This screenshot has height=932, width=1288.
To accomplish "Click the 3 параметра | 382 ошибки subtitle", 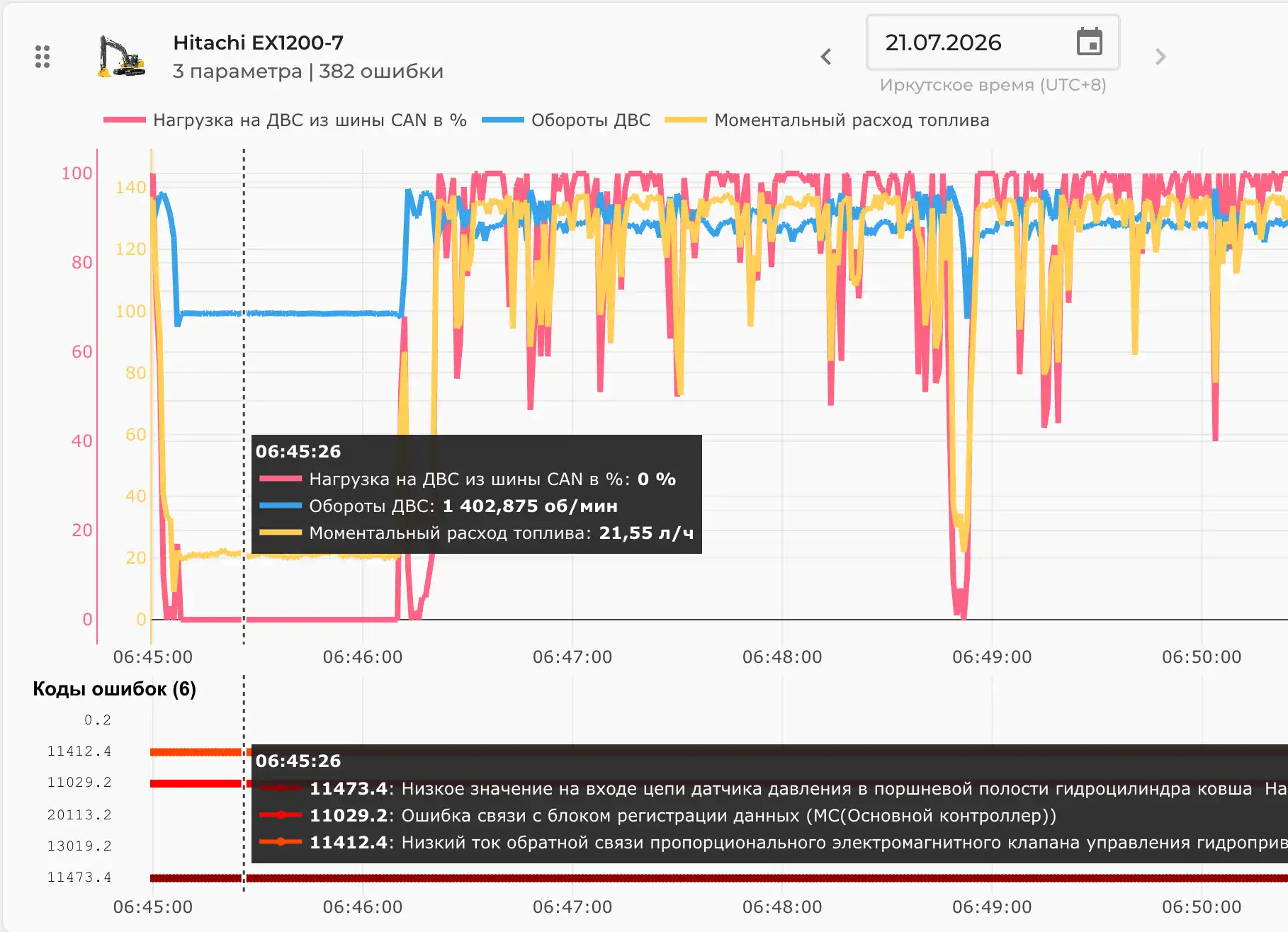I will [308, 72].
